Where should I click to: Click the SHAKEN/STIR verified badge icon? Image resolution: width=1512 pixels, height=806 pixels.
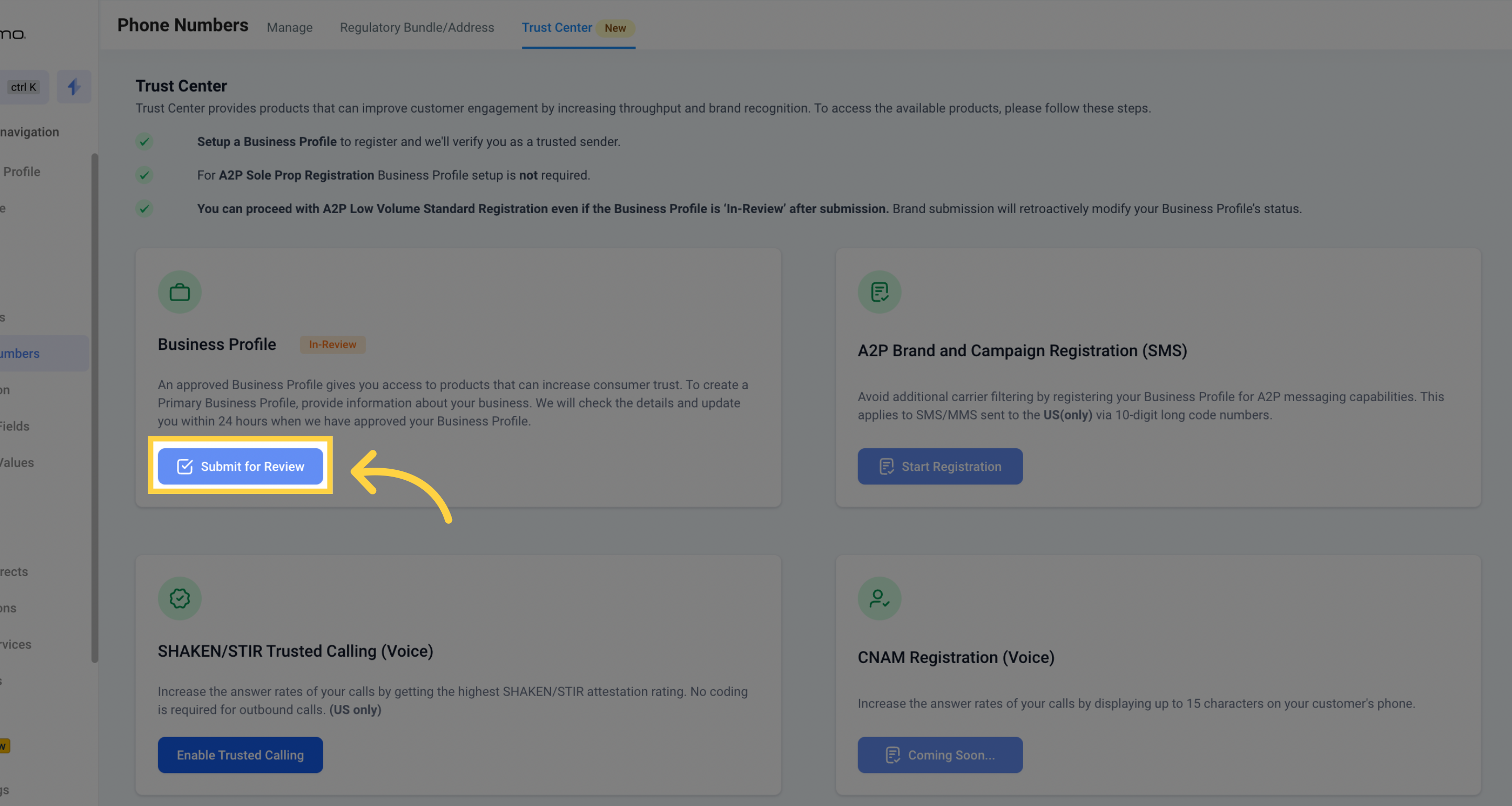coord(180,598)
